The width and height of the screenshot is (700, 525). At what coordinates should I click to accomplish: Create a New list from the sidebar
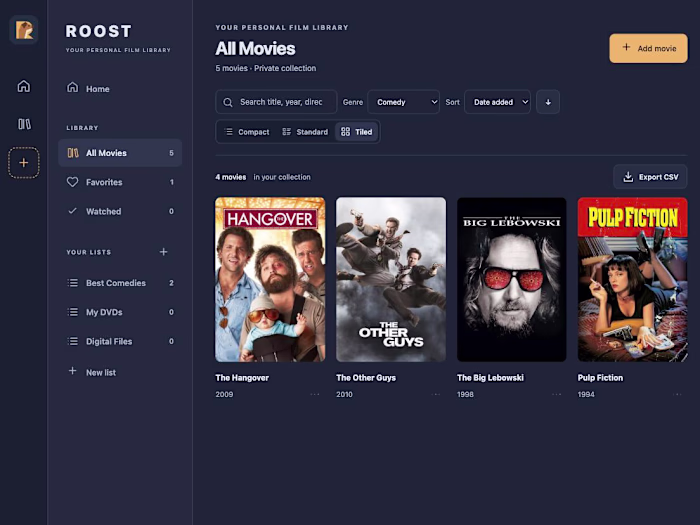click(x=120, y=372)
